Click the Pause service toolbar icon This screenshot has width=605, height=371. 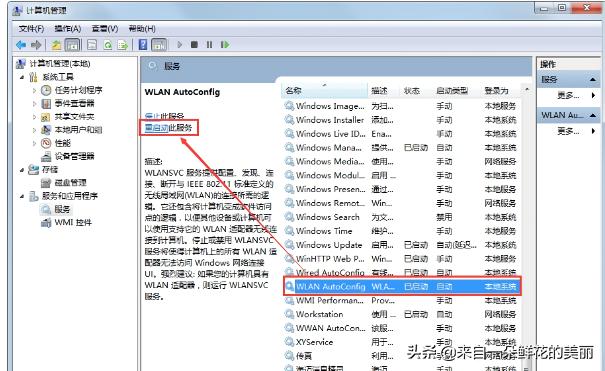(209, 45)
